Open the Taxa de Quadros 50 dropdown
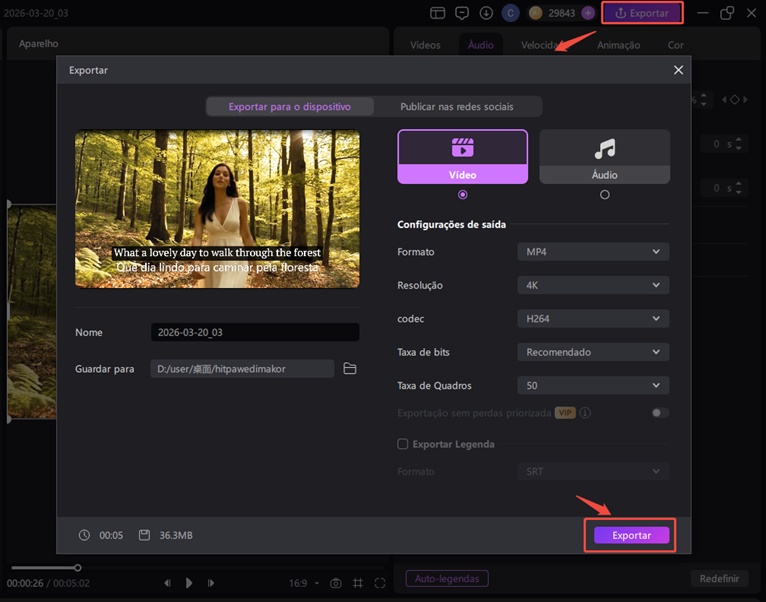Screen dimensions: 766x602 coord(593,386)
